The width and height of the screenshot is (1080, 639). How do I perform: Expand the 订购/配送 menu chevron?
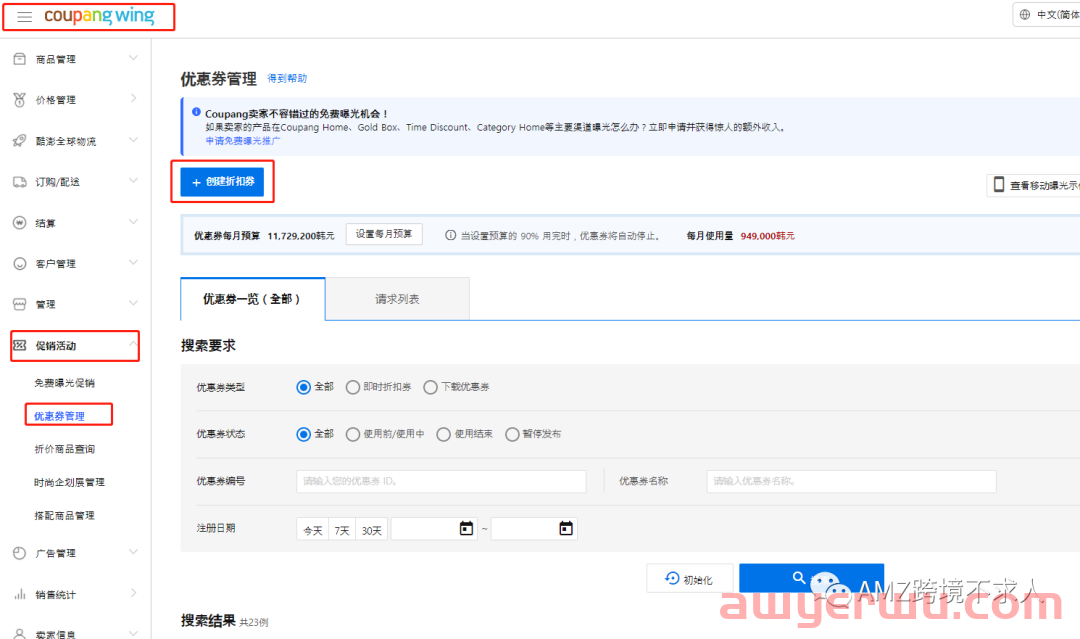pyautogui.click(x=133, y=181)
